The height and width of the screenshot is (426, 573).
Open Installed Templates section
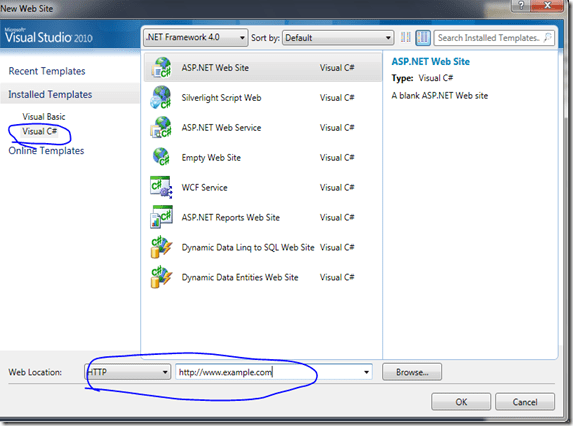point(50,94)
